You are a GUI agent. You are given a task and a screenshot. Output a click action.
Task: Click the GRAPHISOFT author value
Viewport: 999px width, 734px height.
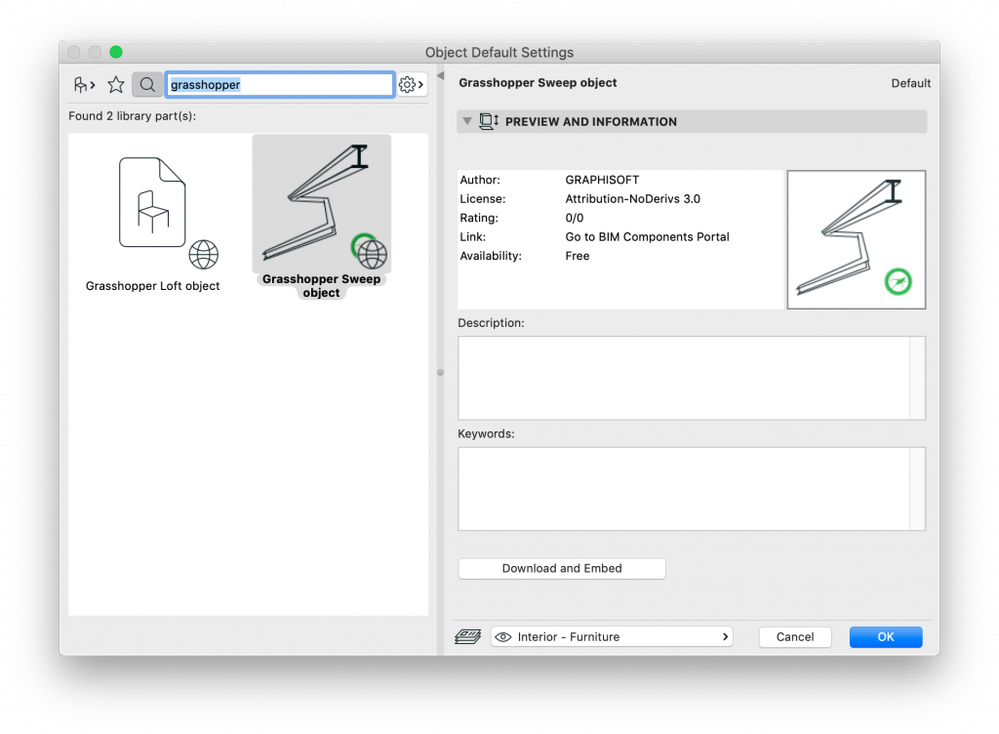coord(602,180)
